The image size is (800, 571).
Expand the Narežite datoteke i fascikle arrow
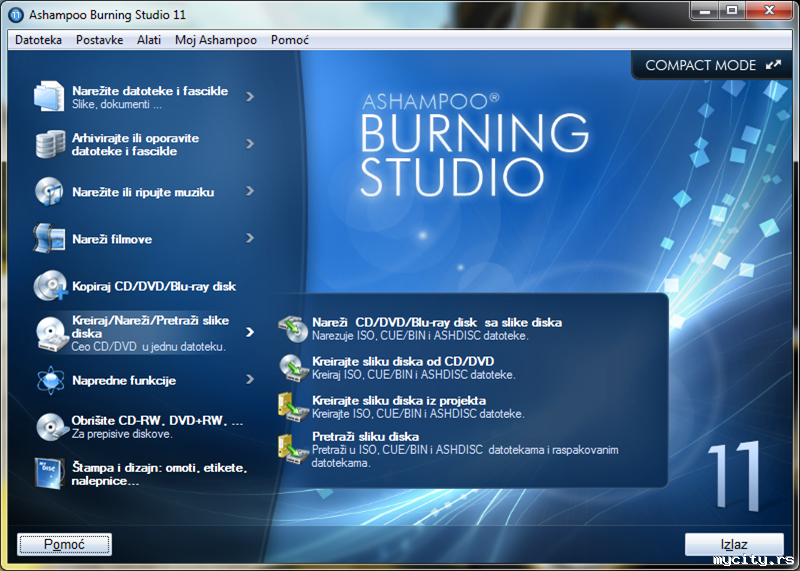click(x=250, y=96)
